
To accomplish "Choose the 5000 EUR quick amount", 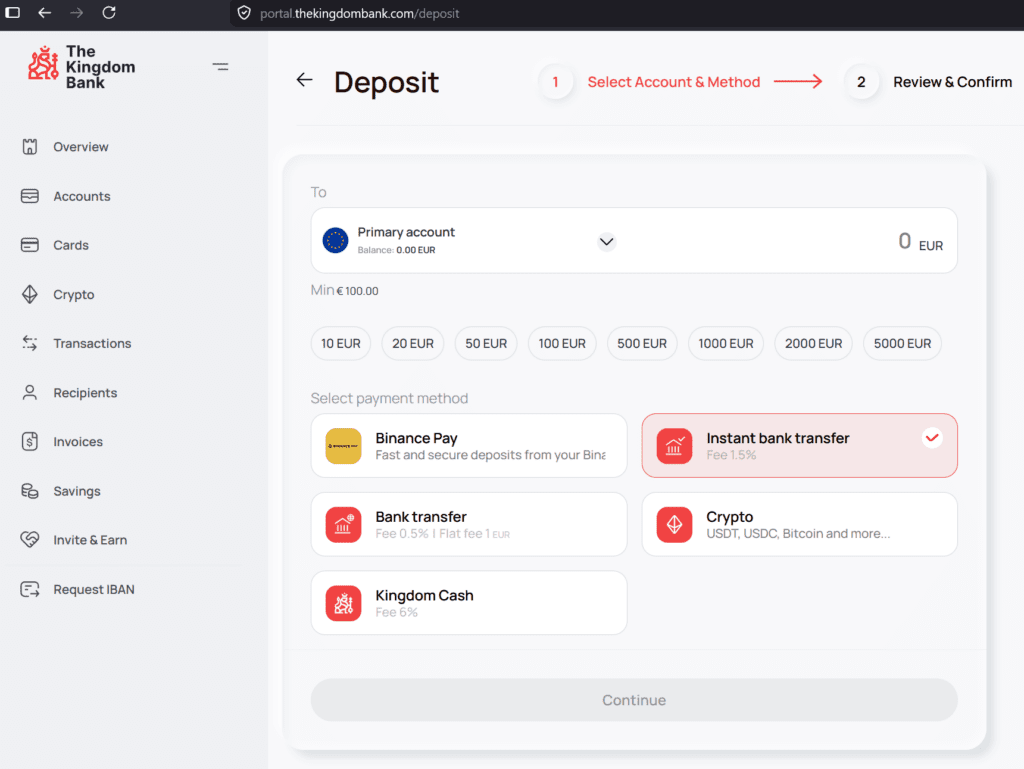I will (x=903, y=343).
